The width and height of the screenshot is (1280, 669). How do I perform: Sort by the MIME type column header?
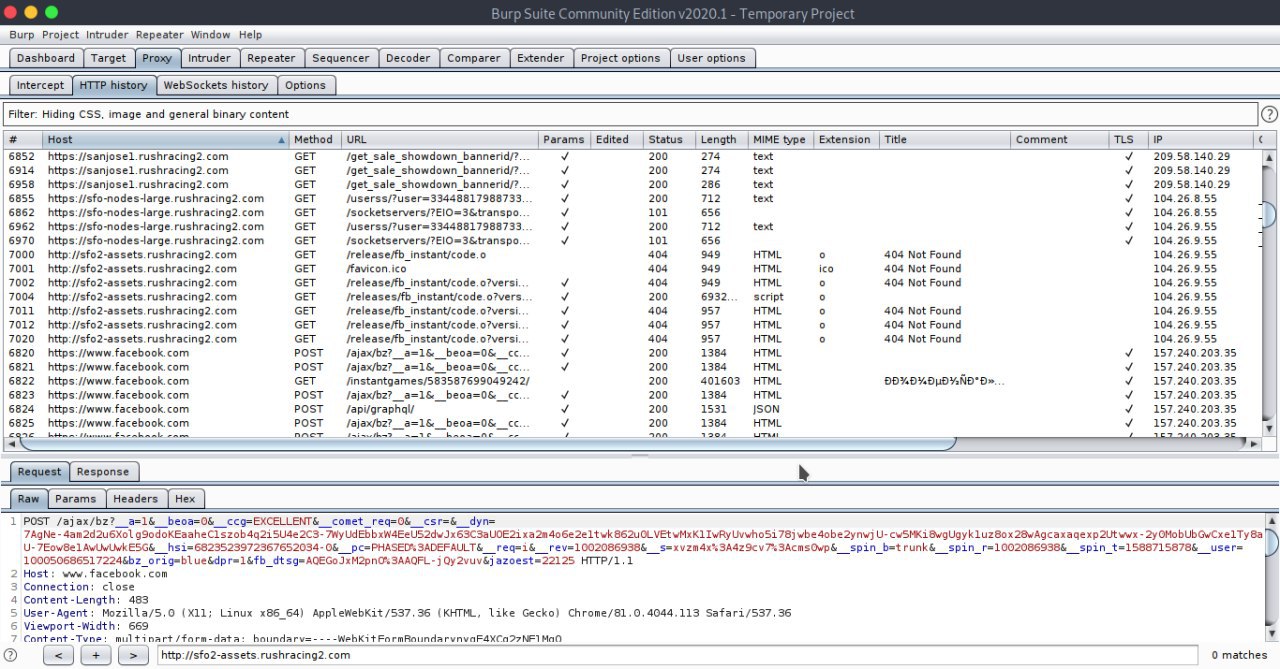780,140
